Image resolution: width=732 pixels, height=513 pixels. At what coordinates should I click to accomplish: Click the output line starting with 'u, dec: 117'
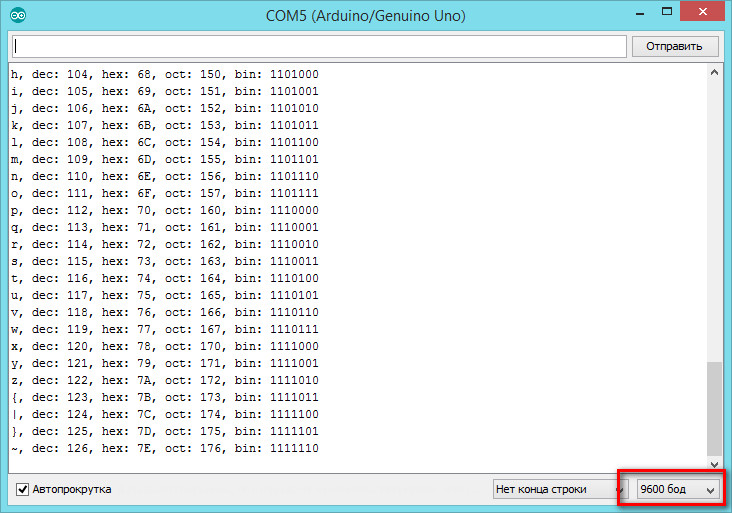coord(165,295)
